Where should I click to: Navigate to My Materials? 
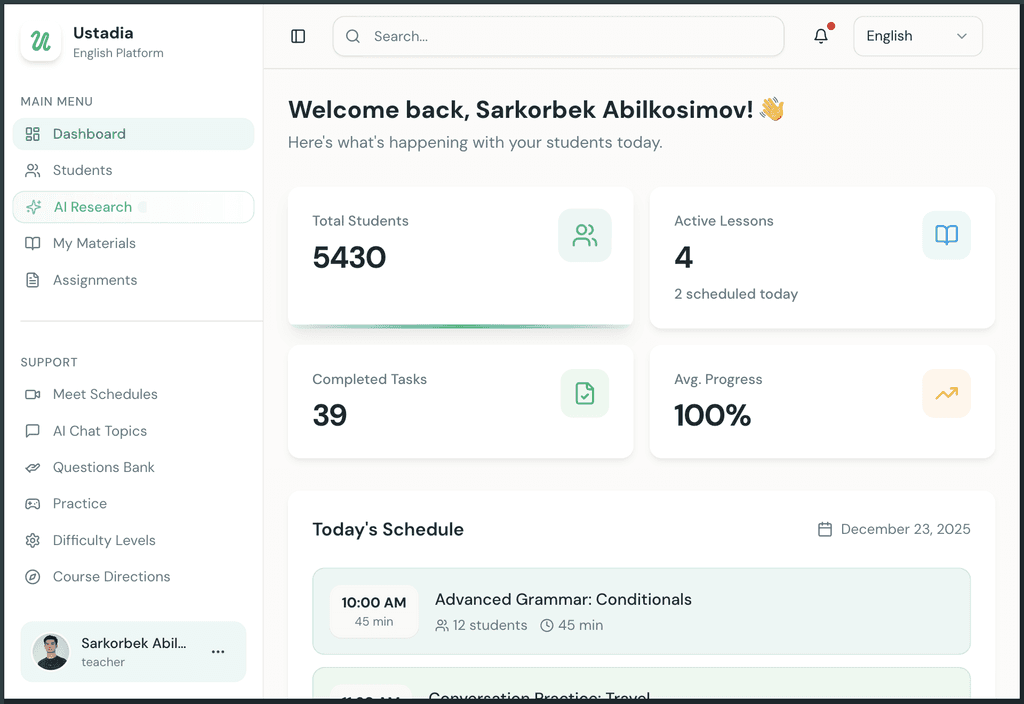133,244
